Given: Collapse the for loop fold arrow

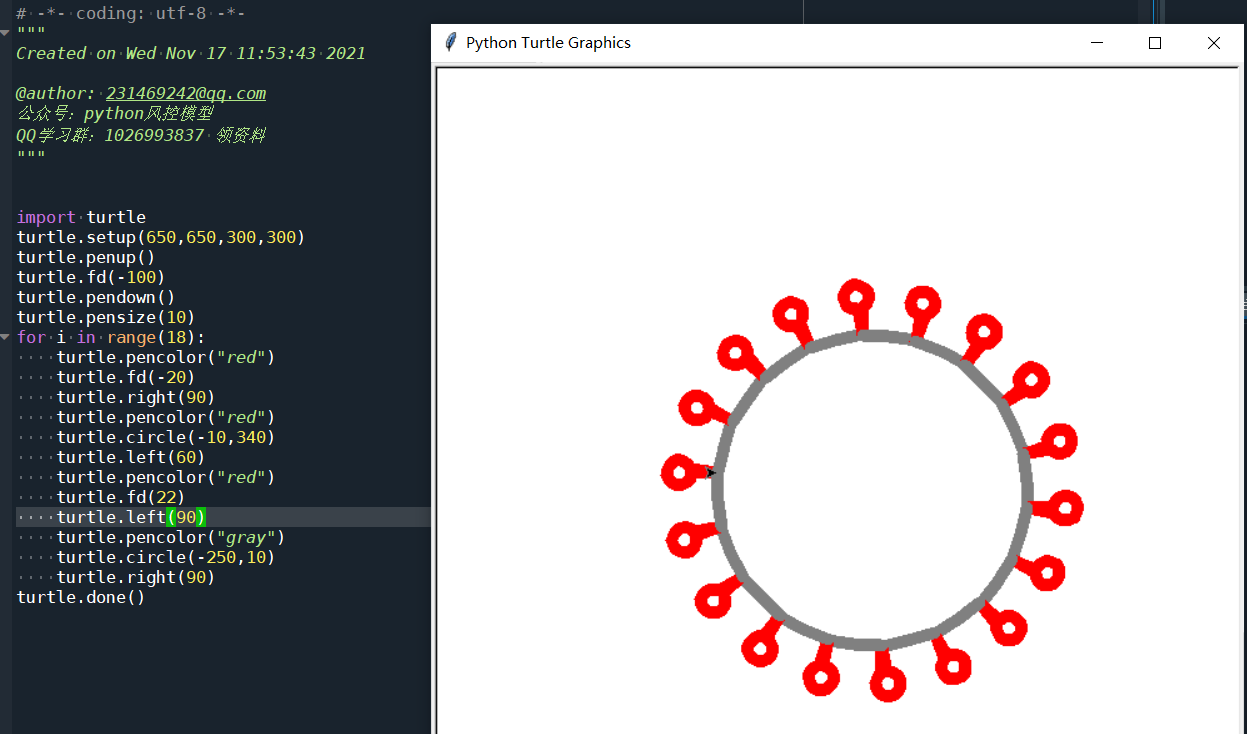Looking at the screenshot, I should click(4, 337).
